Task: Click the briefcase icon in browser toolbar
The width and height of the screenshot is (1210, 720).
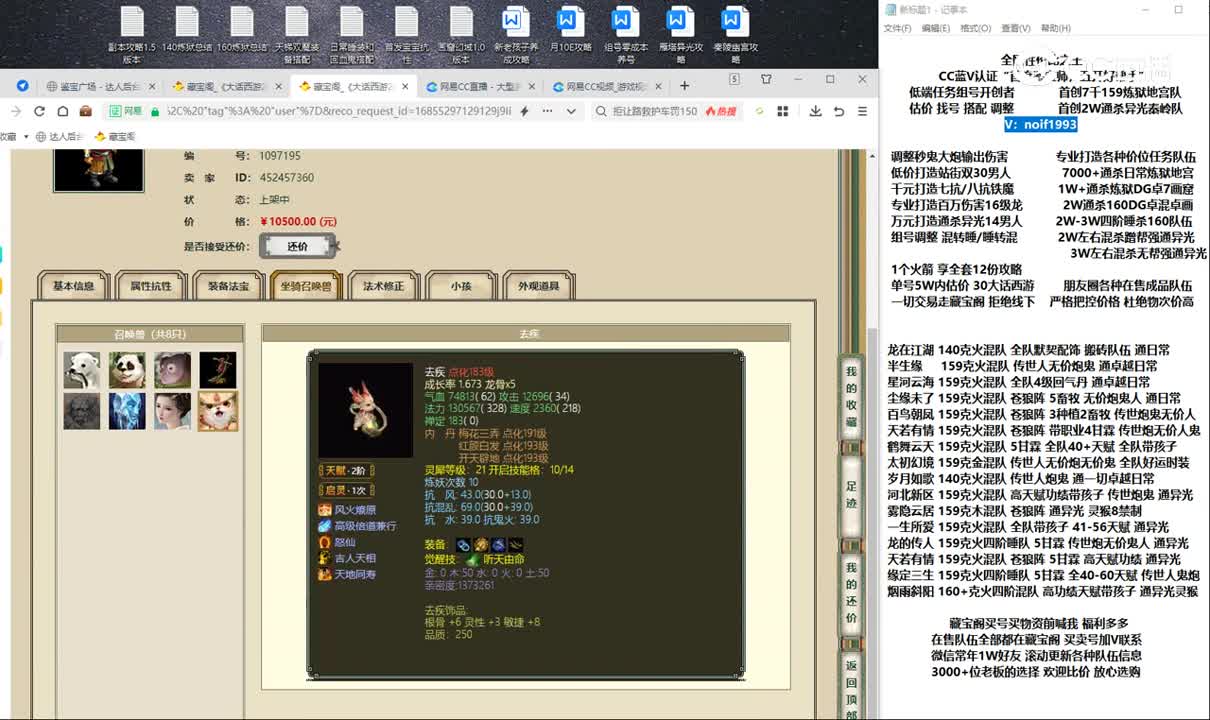Action: pyautogui.click(x=86, y=111)
